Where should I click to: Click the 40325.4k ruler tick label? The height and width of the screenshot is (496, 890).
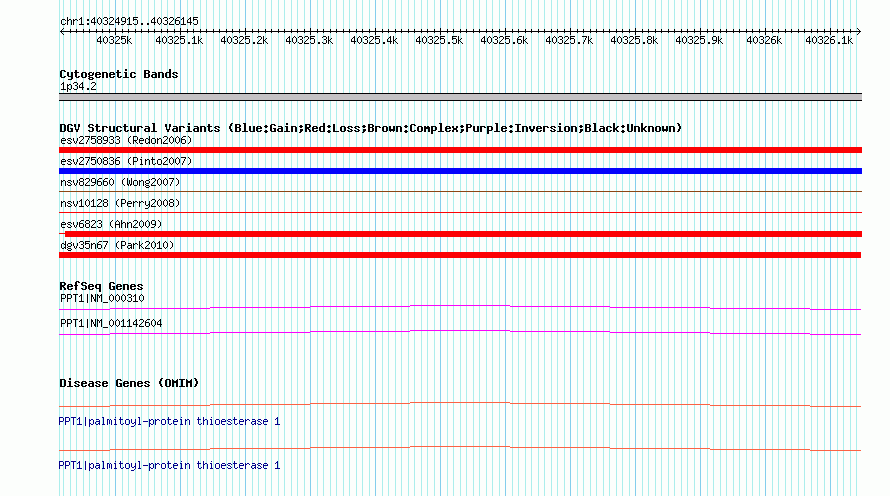point(374,40)
